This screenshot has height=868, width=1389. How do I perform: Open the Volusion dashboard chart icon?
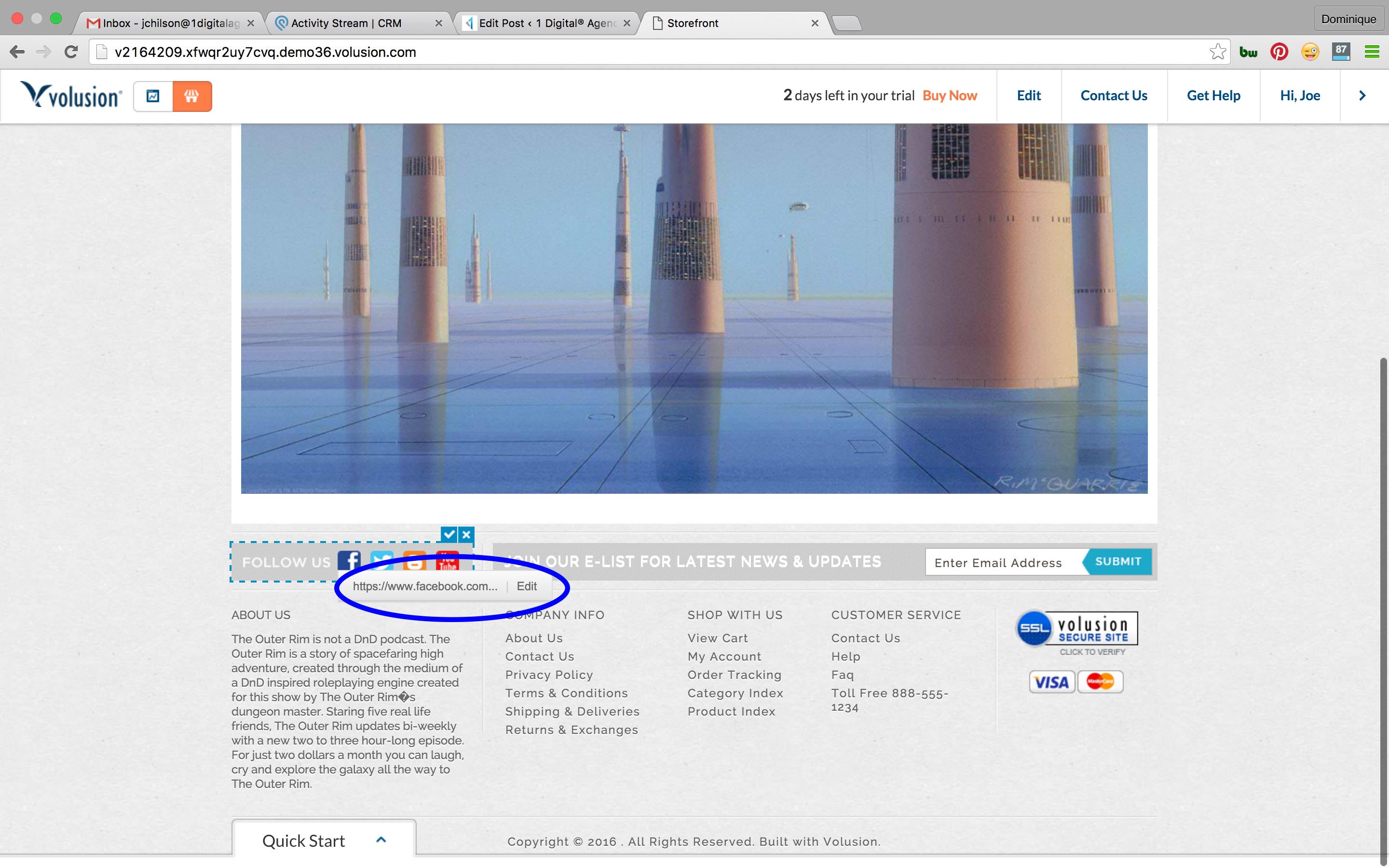point(153,96)
